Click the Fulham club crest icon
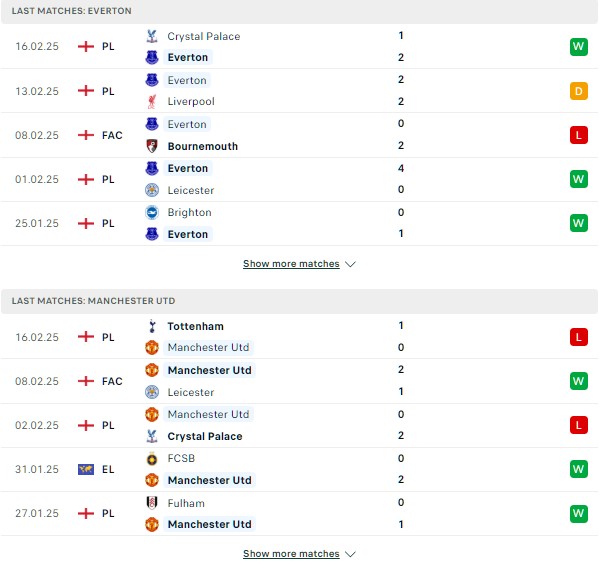Viewport: 599px width, 577px height. pyautogui.click(x=152, y=503)
